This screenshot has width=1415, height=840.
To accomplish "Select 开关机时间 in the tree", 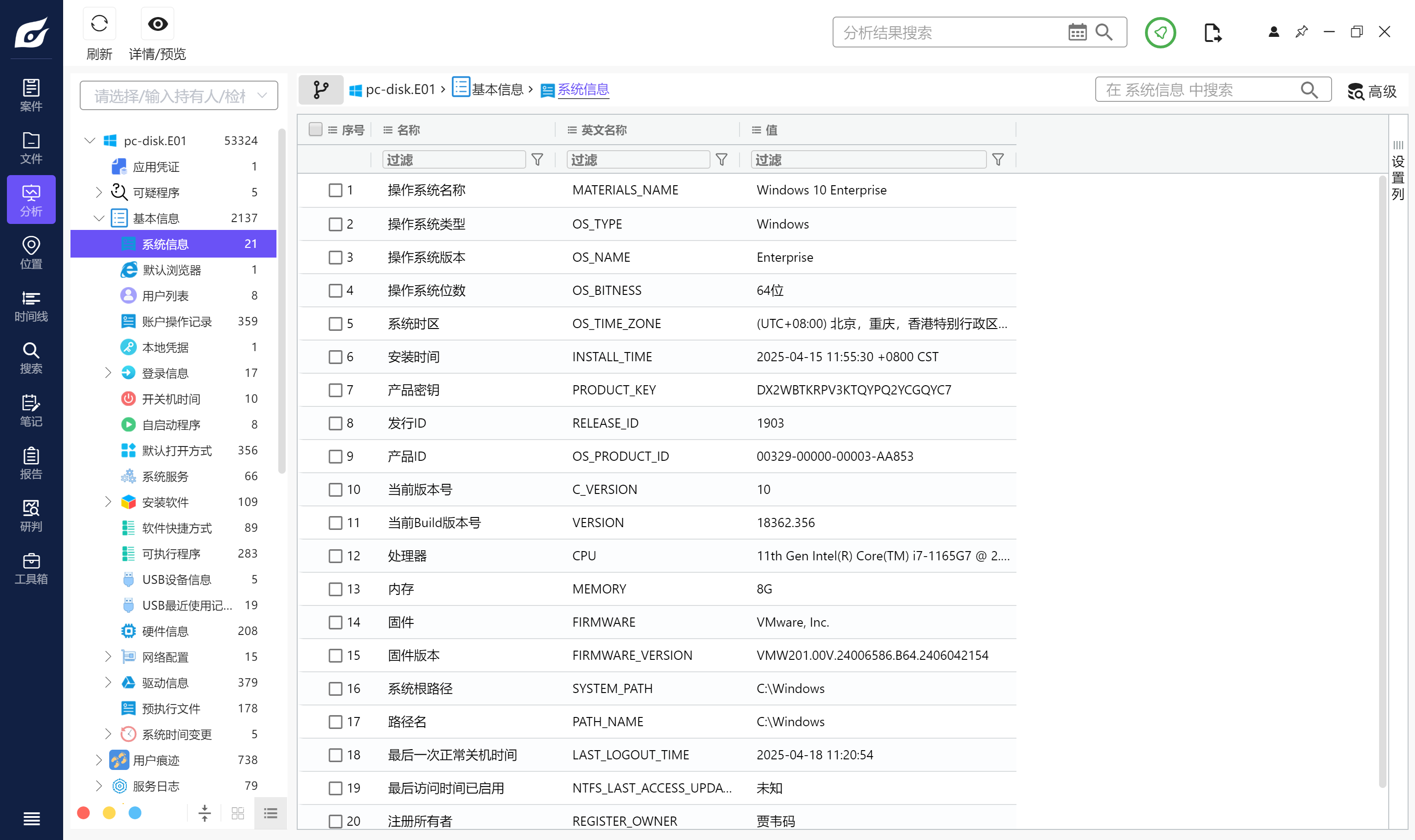I will (173, 399).
